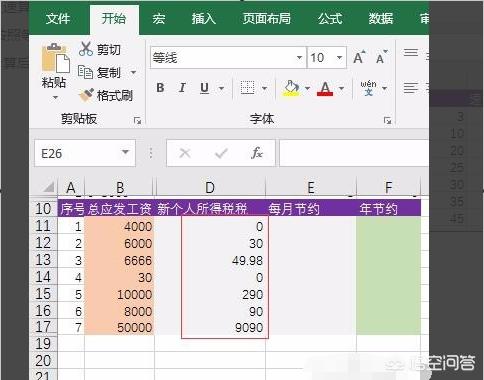The width and height of the screenshot is (484, 380).
Task: Switch to the 插入 ribbon tab
Action: (204, 18)
